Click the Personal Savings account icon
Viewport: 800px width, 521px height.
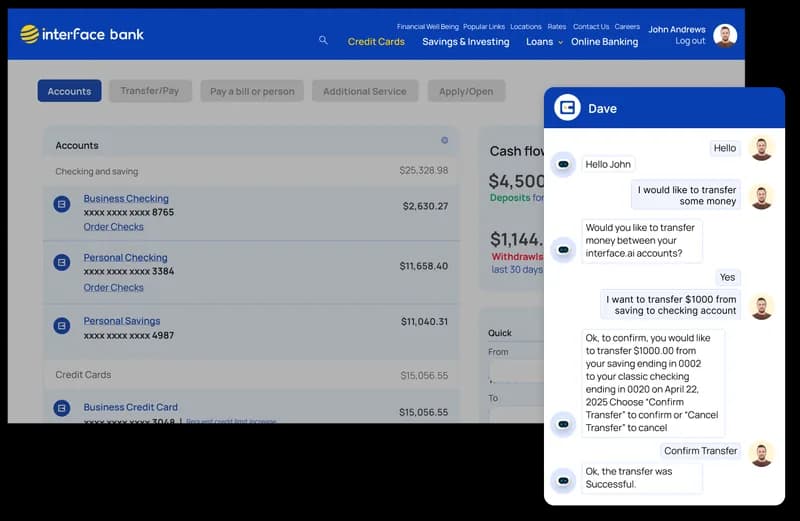click(62, 325)
